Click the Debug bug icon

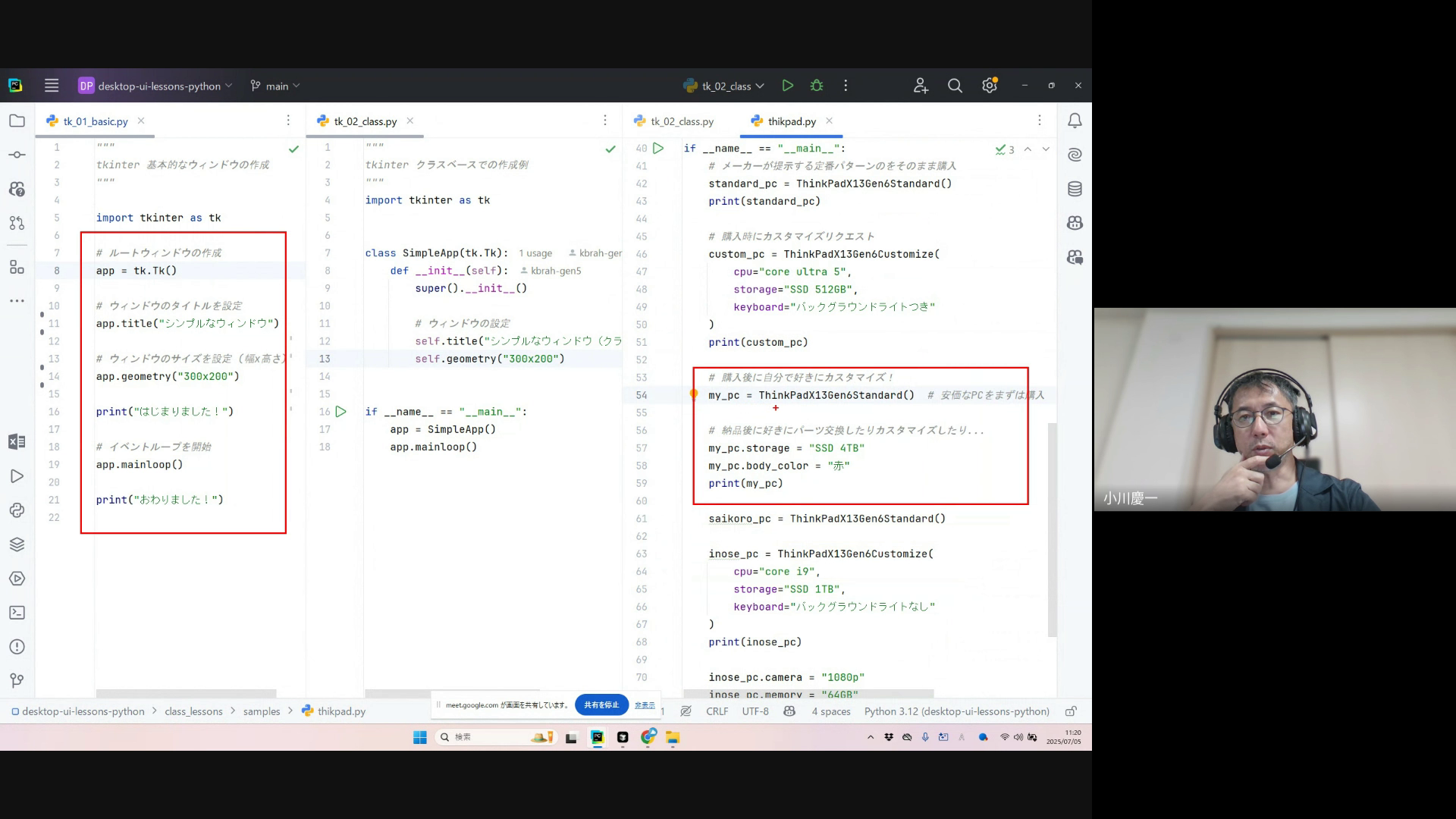(x=817, y=86)
